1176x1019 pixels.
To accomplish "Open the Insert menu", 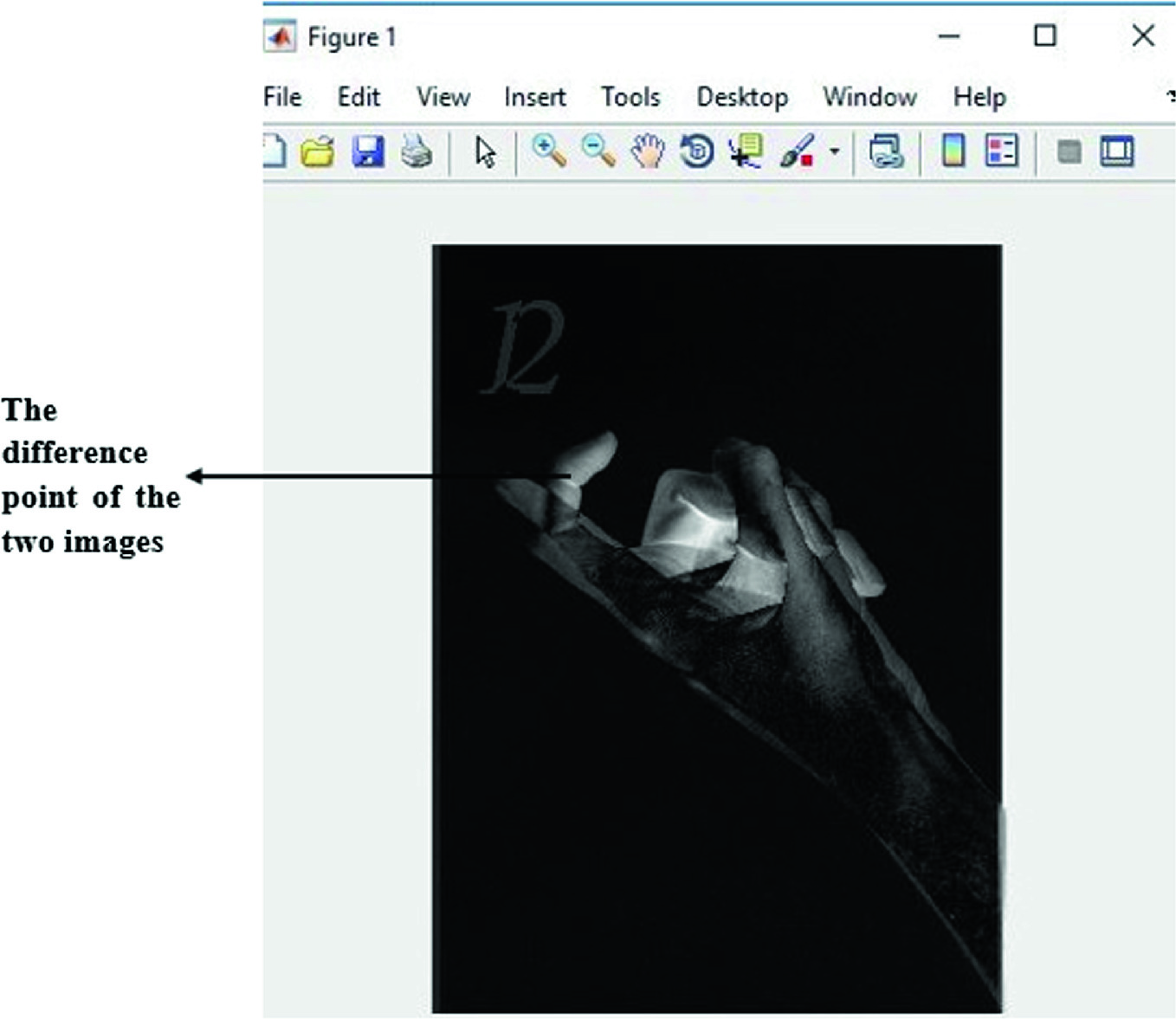I will click(534, 96).
